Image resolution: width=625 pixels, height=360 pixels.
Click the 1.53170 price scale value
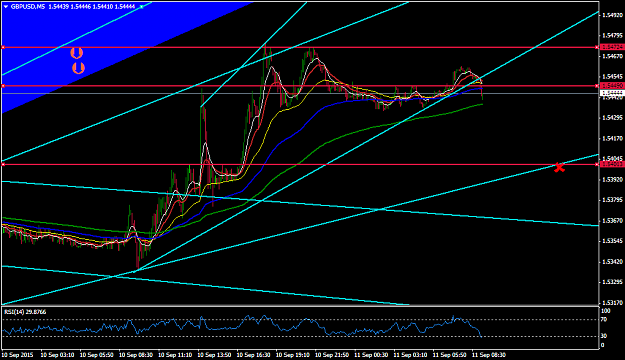[x=612, y=303]
